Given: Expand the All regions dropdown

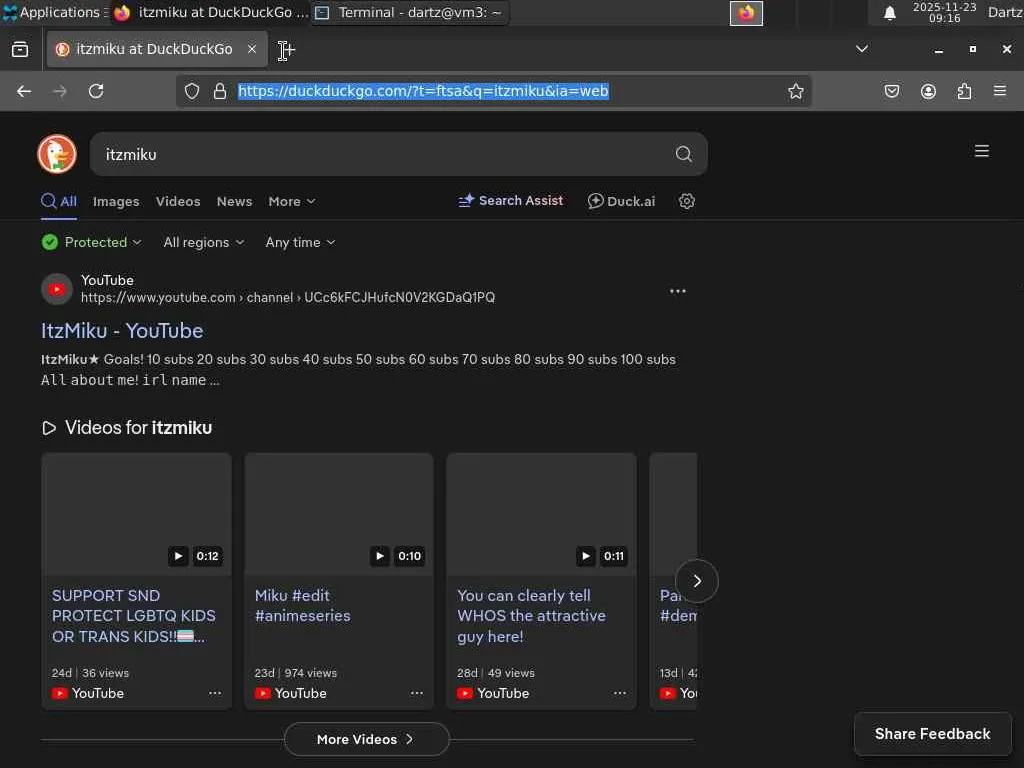Looking at the screenshot, I should point(204,242).
